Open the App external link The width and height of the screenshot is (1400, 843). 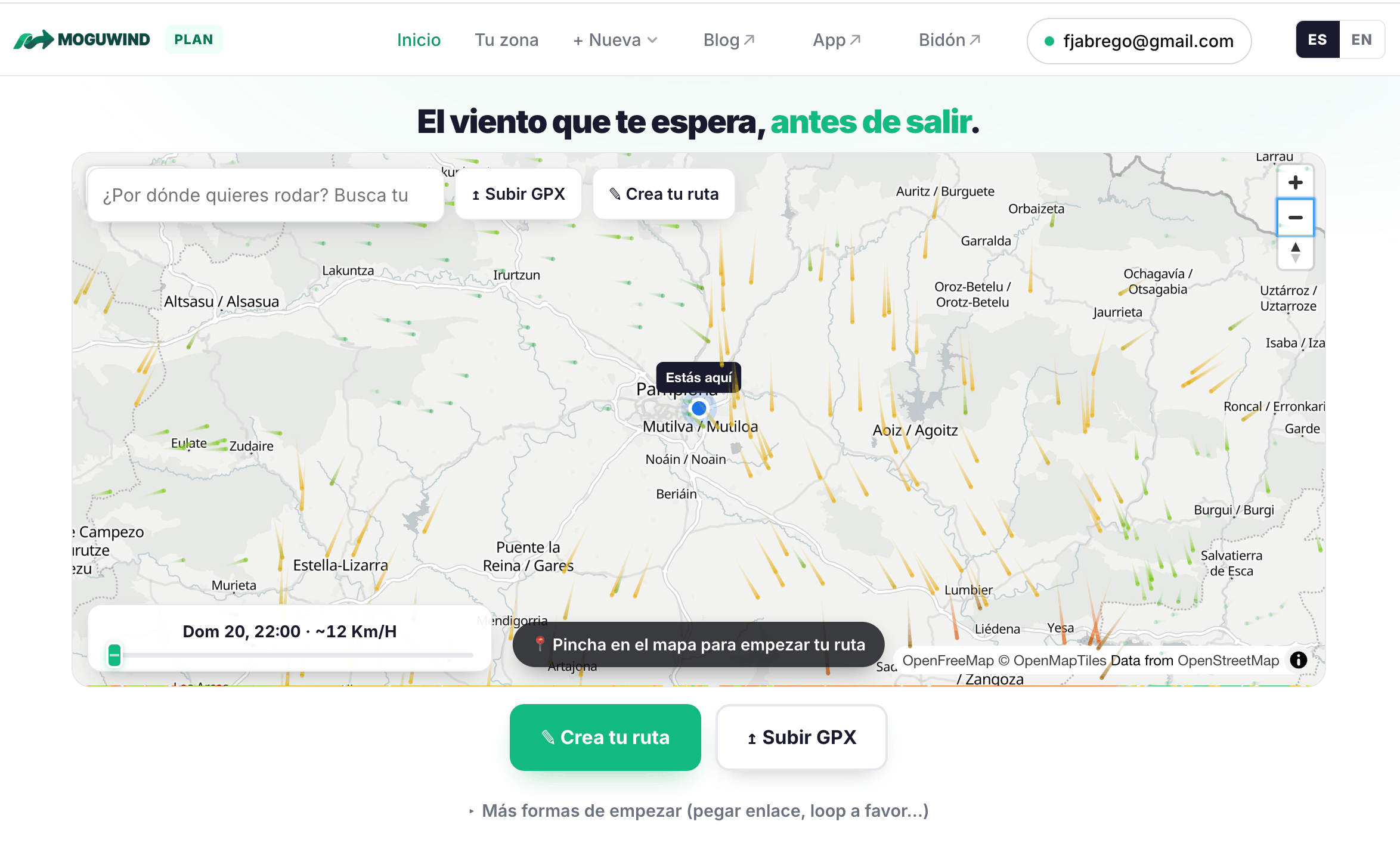(837, 40)
